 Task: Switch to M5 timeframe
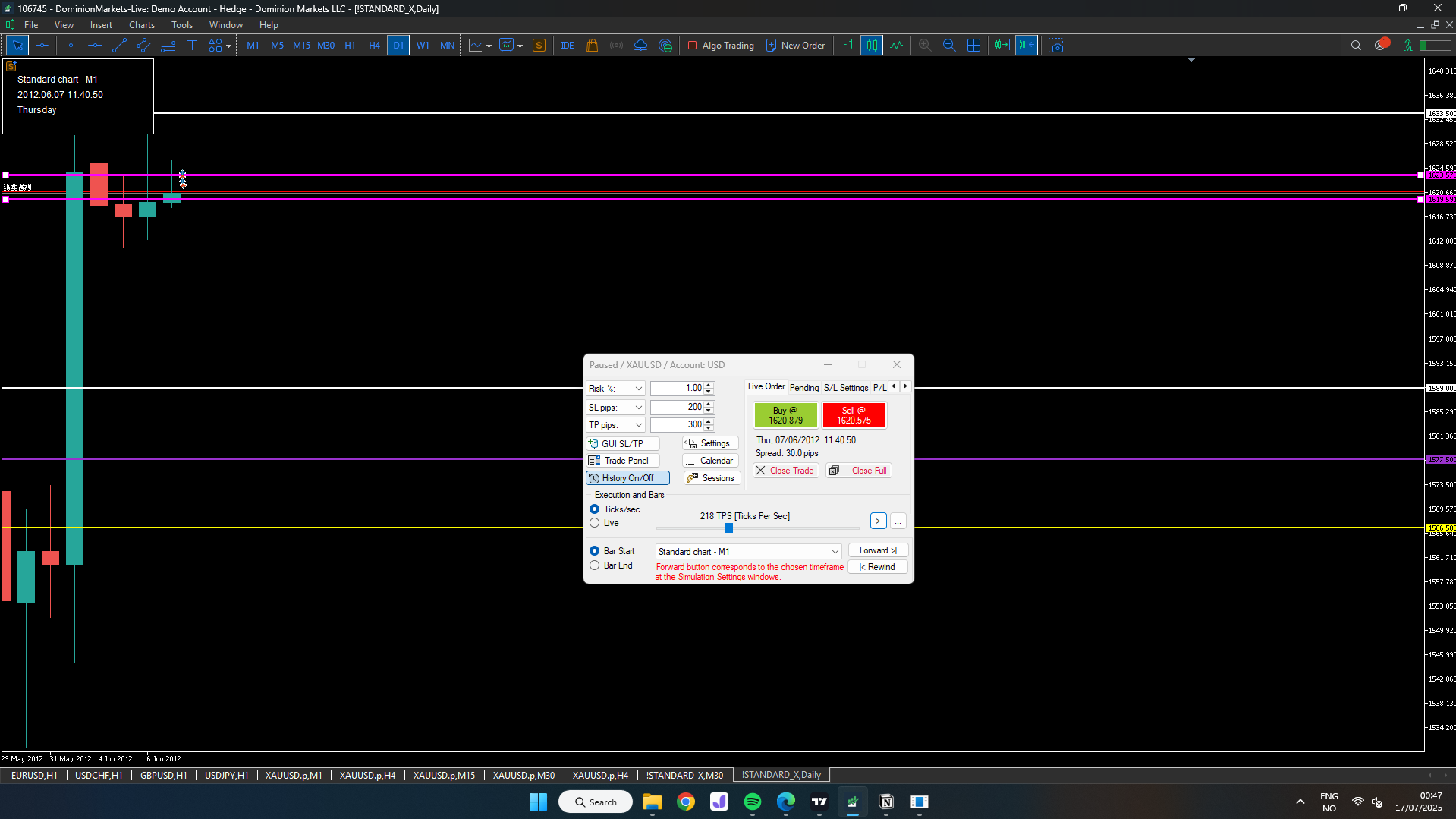[x=277, y=46]
